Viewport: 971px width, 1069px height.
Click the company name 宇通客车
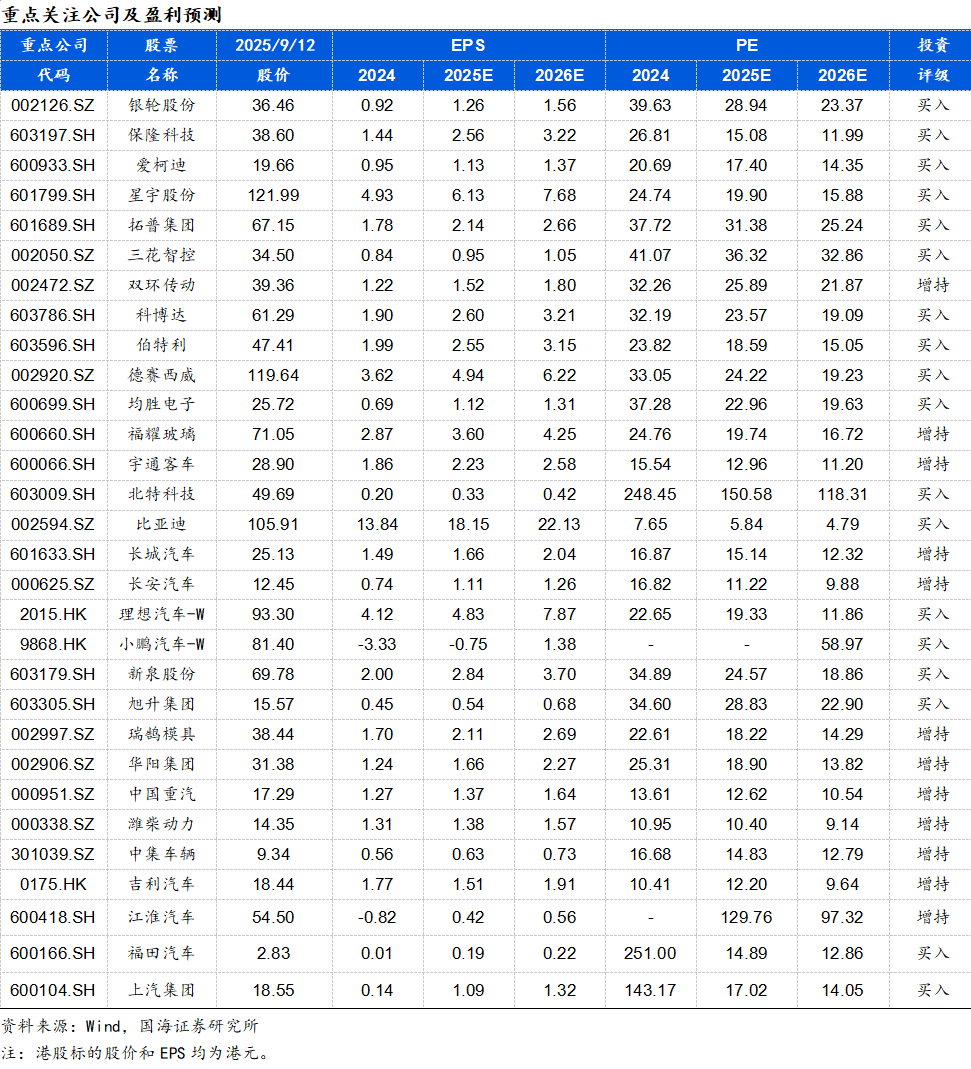point(162,465)
